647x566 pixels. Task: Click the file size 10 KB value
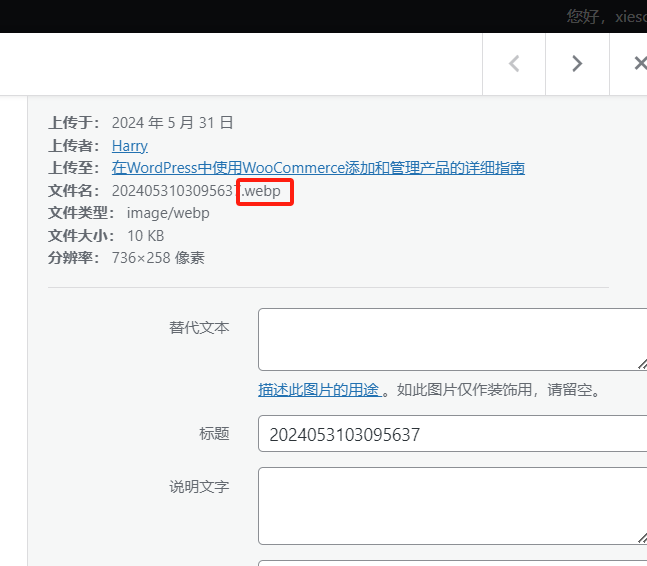tap(146, 236)
